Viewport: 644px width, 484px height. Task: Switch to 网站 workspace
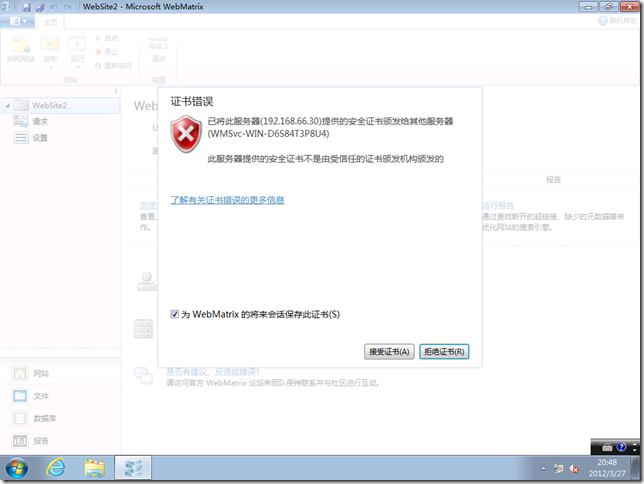60,373
